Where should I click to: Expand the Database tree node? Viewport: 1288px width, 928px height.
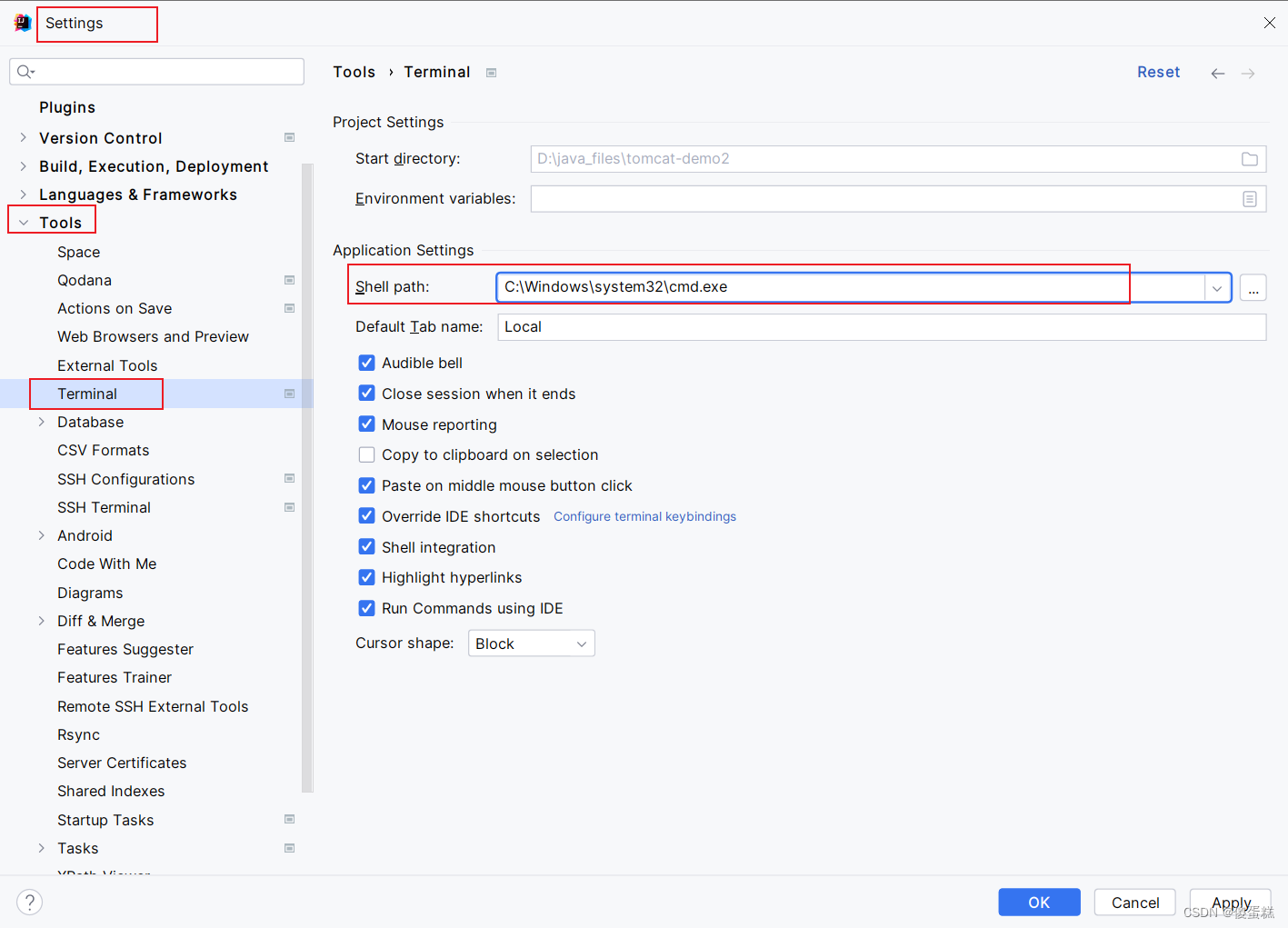41,422
